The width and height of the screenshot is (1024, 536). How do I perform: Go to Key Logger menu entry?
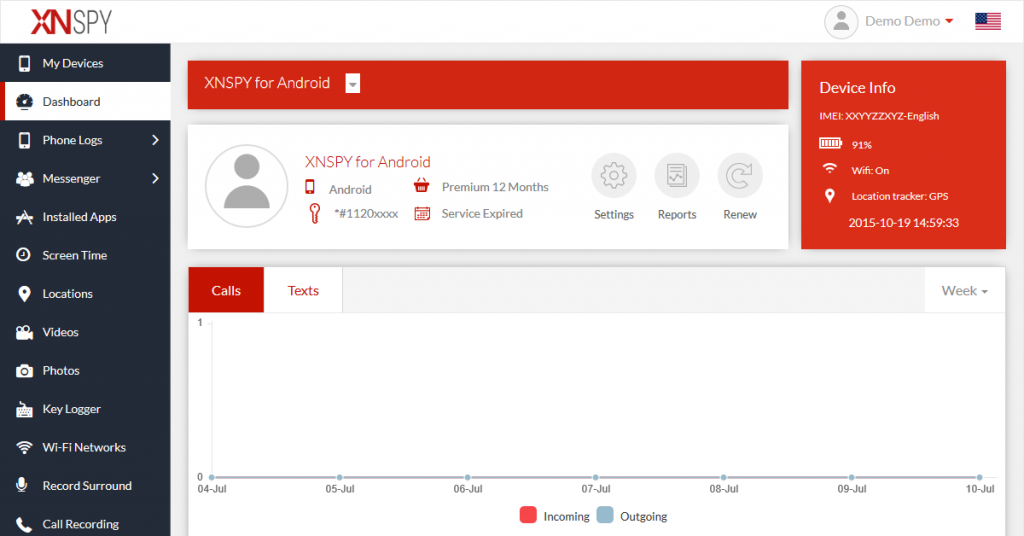coord(86,409)
